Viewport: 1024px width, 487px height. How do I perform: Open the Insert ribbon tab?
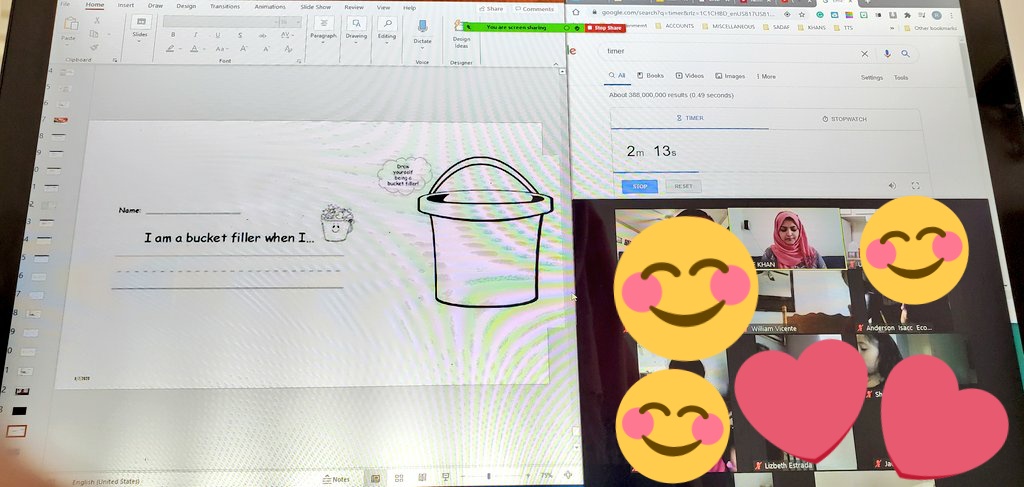(125, 6)
